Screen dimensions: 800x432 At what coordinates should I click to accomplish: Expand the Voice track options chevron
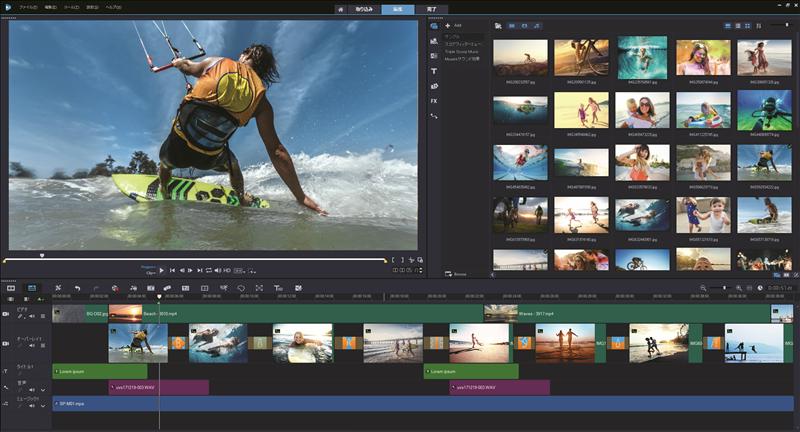(43, 390)
